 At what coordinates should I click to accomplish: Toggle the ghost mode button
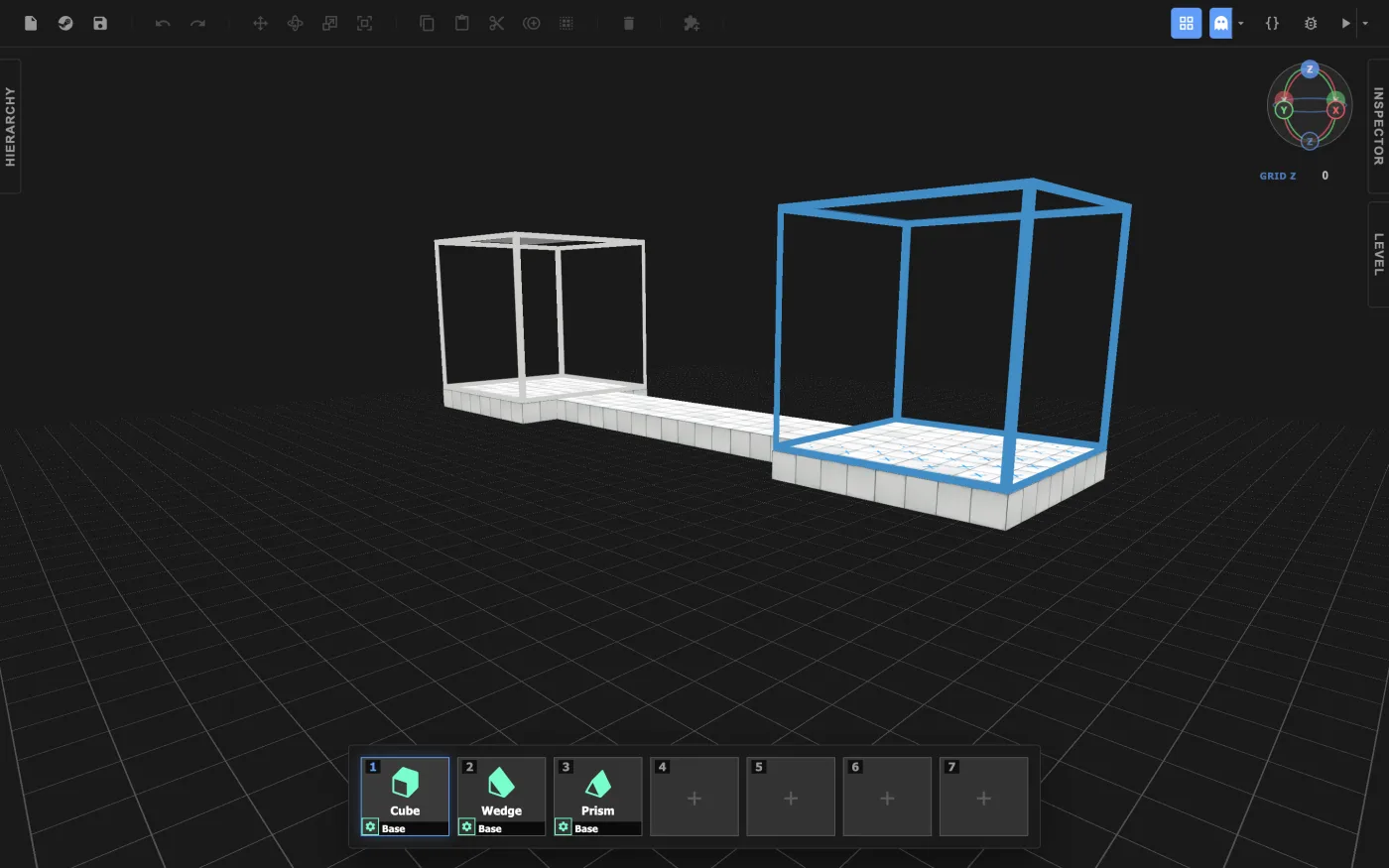(1220, 23)
